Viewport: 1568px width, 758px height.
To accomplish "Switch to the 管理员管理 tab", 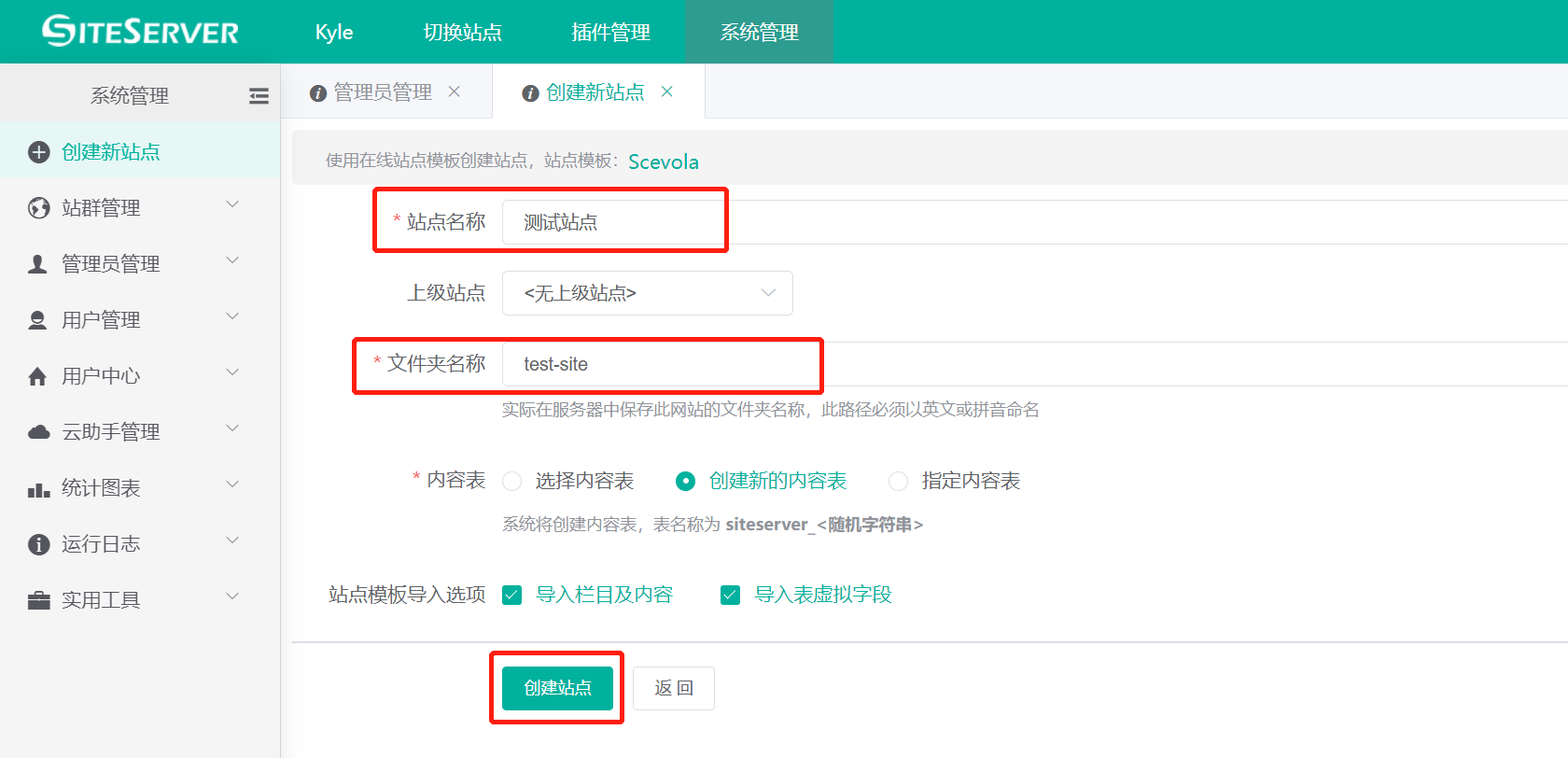I will click(383, 92).
